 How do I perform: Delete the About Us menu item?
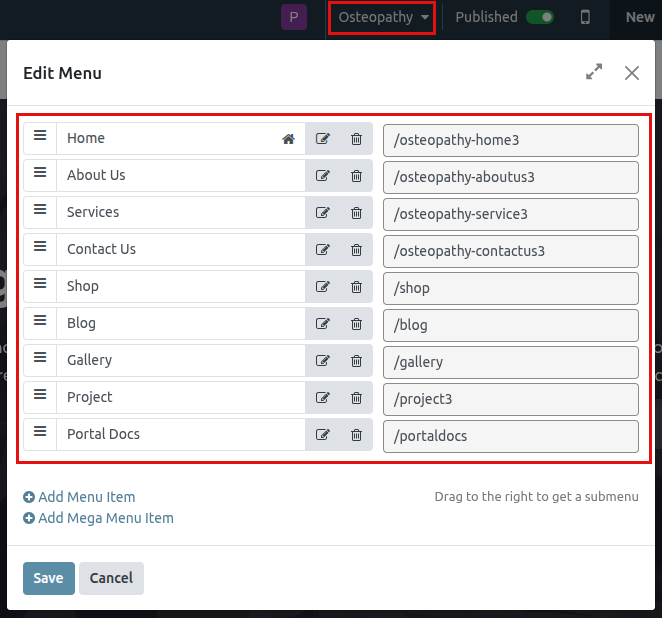point(356,176)
